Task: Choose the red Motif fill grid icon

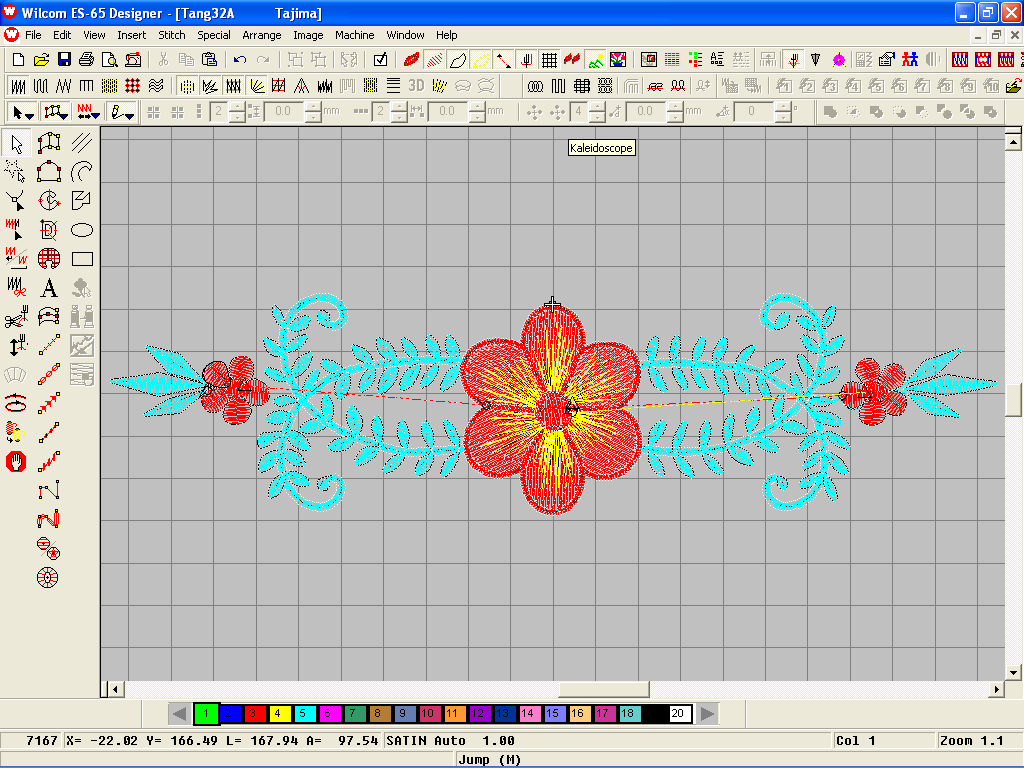Action: (133, 86)
